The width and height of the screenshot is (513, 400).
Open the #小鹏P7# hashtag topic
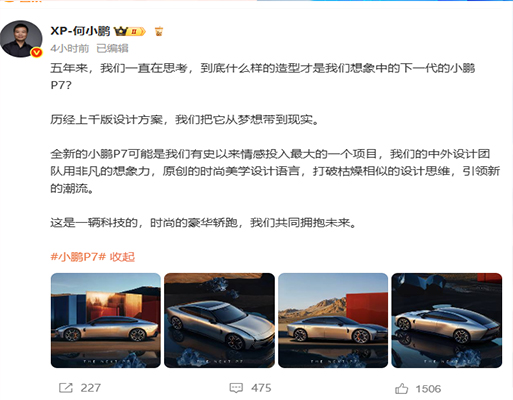(78, 257)
